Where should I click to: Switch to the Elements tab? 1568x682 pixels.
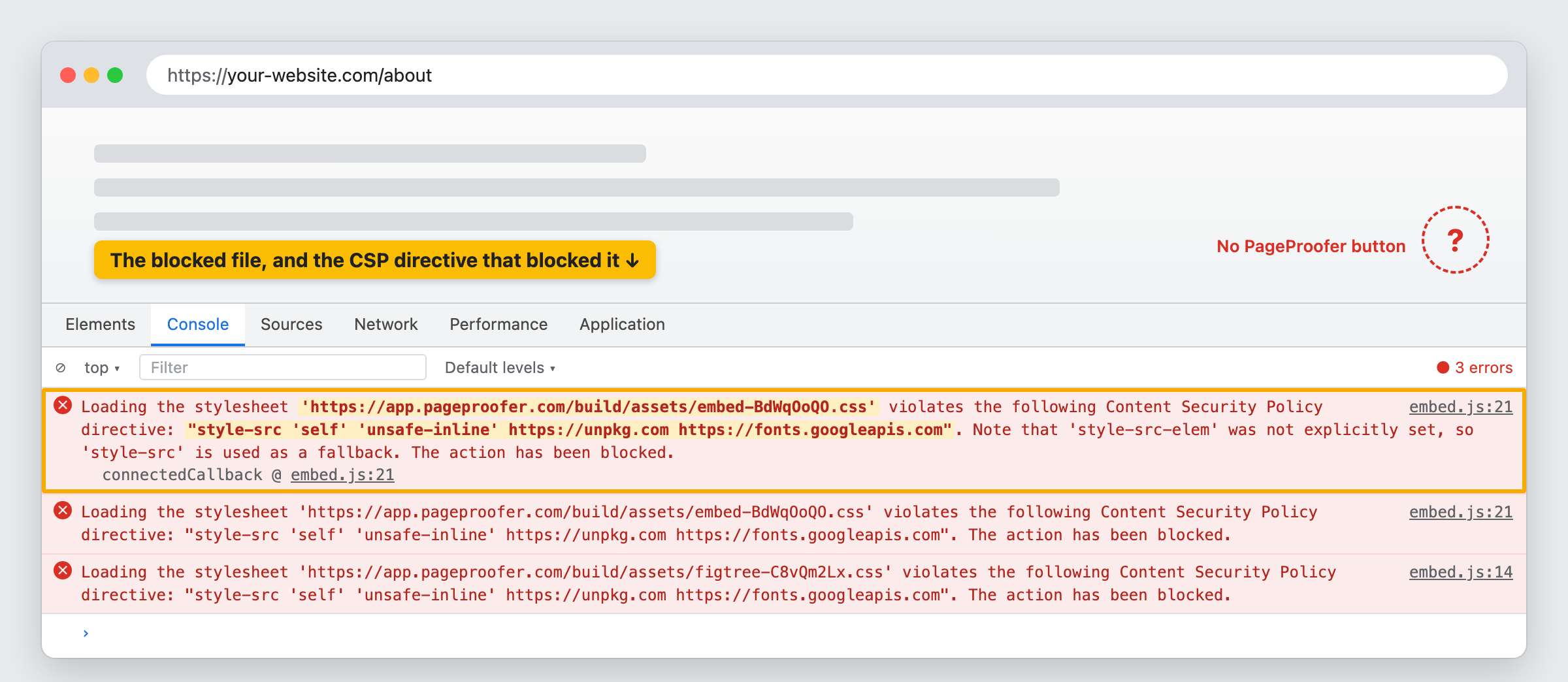click(100, 324)
